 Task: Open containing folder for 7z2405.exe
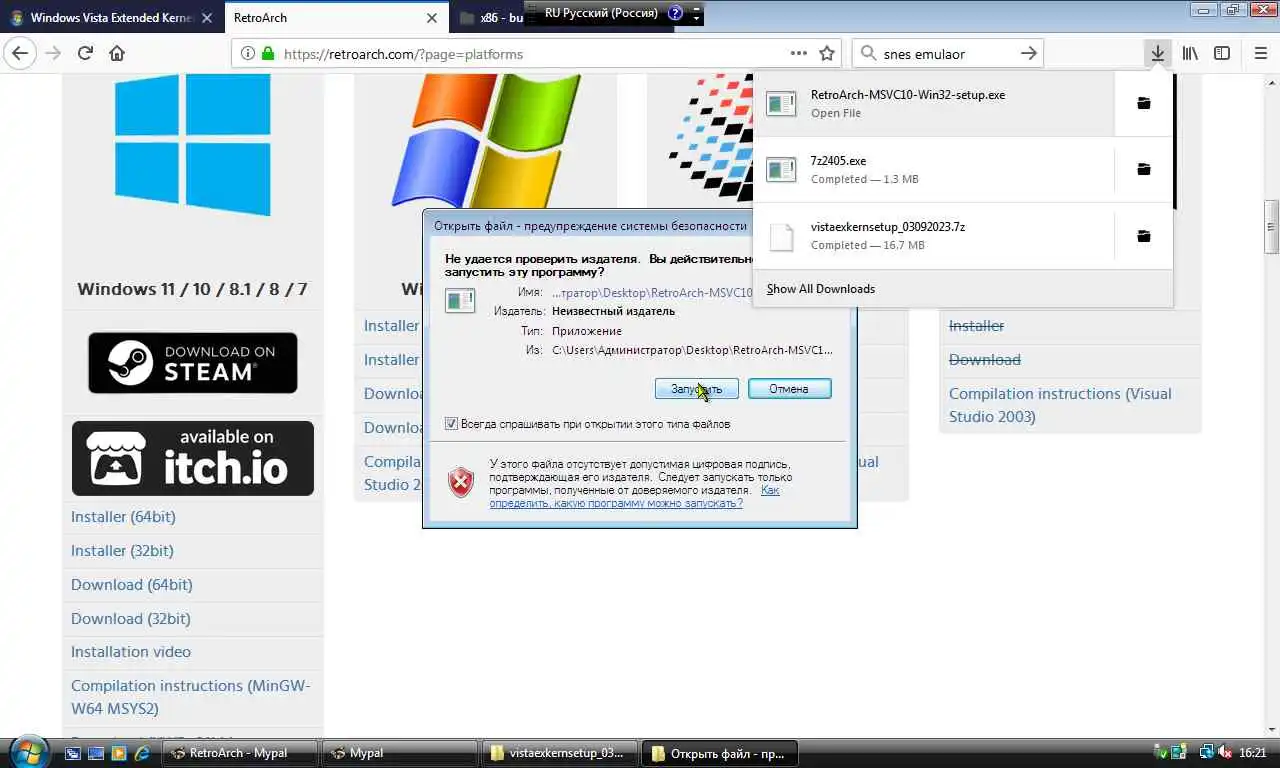point(1144,169)
